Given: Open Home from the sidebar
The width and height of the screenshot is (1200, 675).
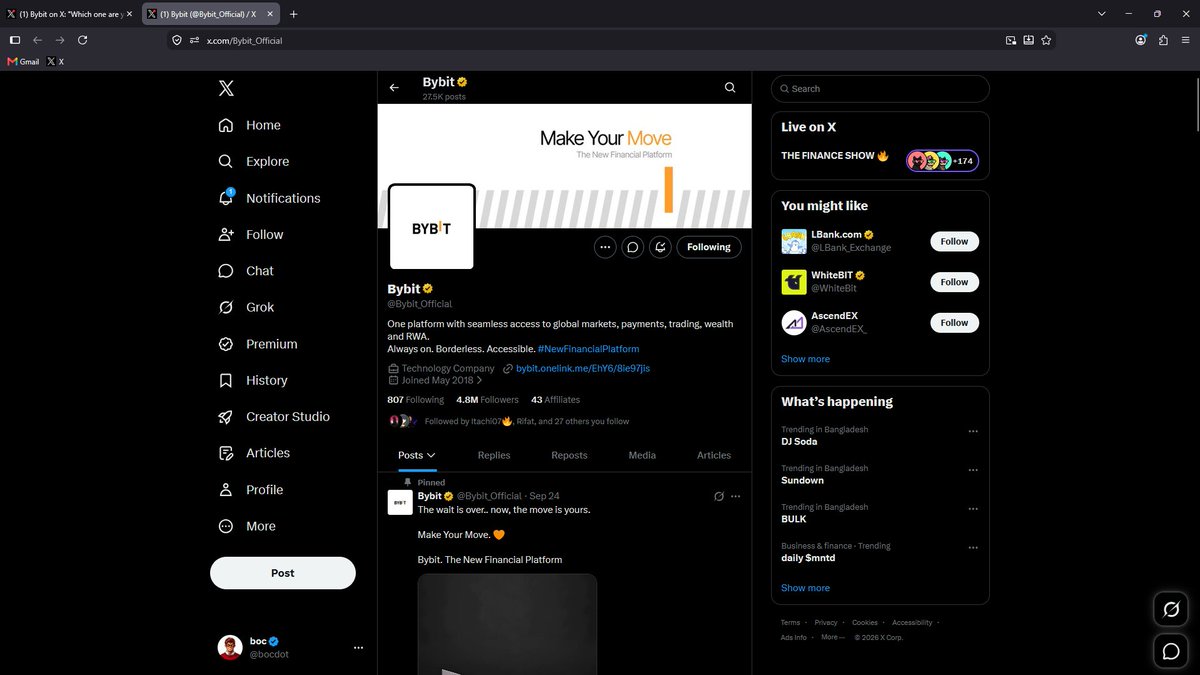Looking at the screenshot, I should (x=250, y=125).
